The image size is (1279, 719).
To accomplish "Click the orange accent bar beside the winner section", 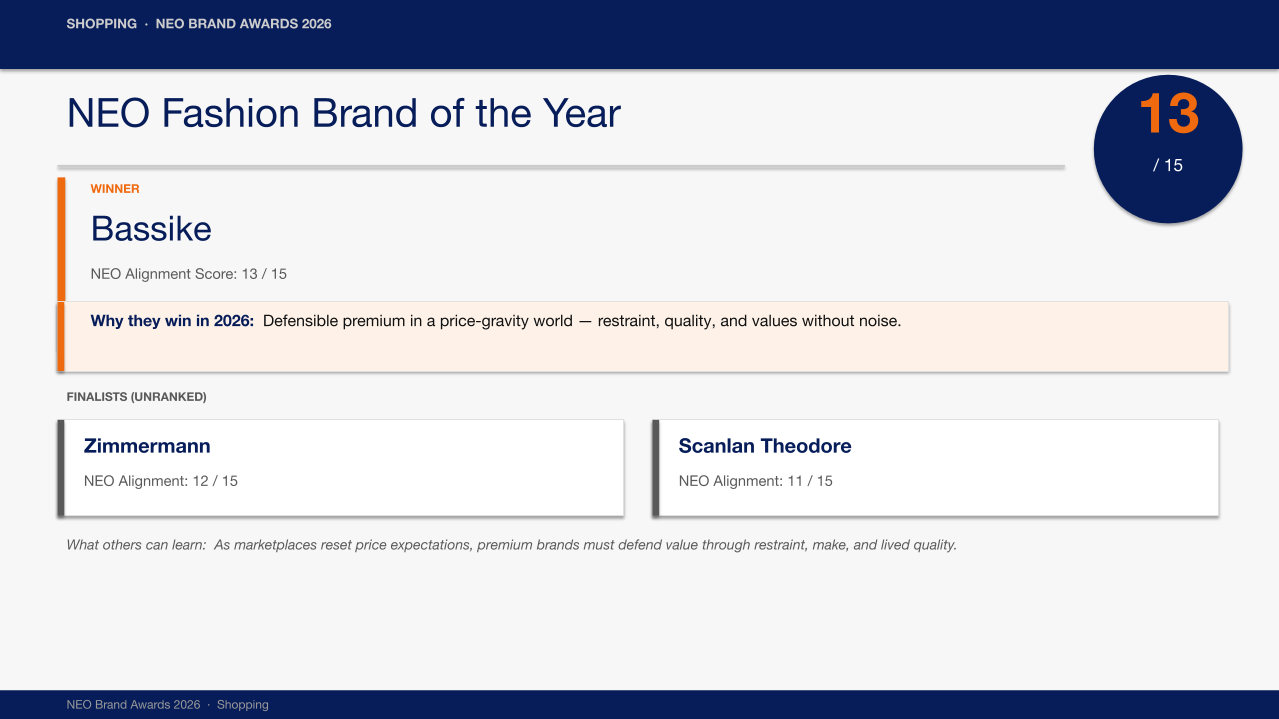I will [61, 274].
